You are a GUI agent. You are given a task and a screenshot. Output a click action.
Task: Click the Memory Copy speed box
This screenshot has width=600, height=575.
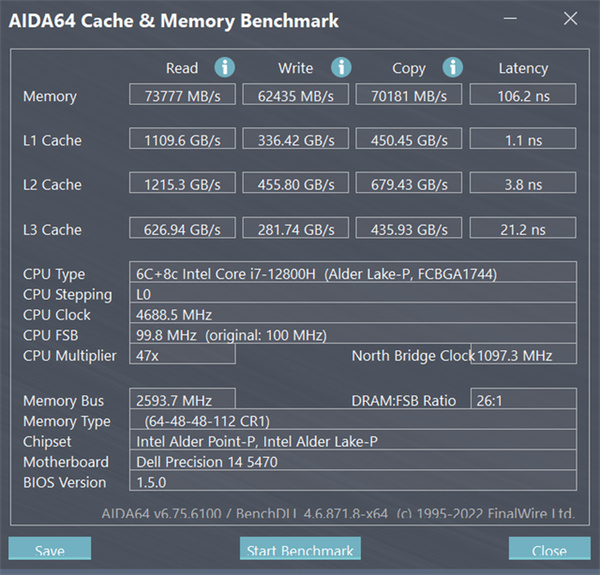coord(409,96)
